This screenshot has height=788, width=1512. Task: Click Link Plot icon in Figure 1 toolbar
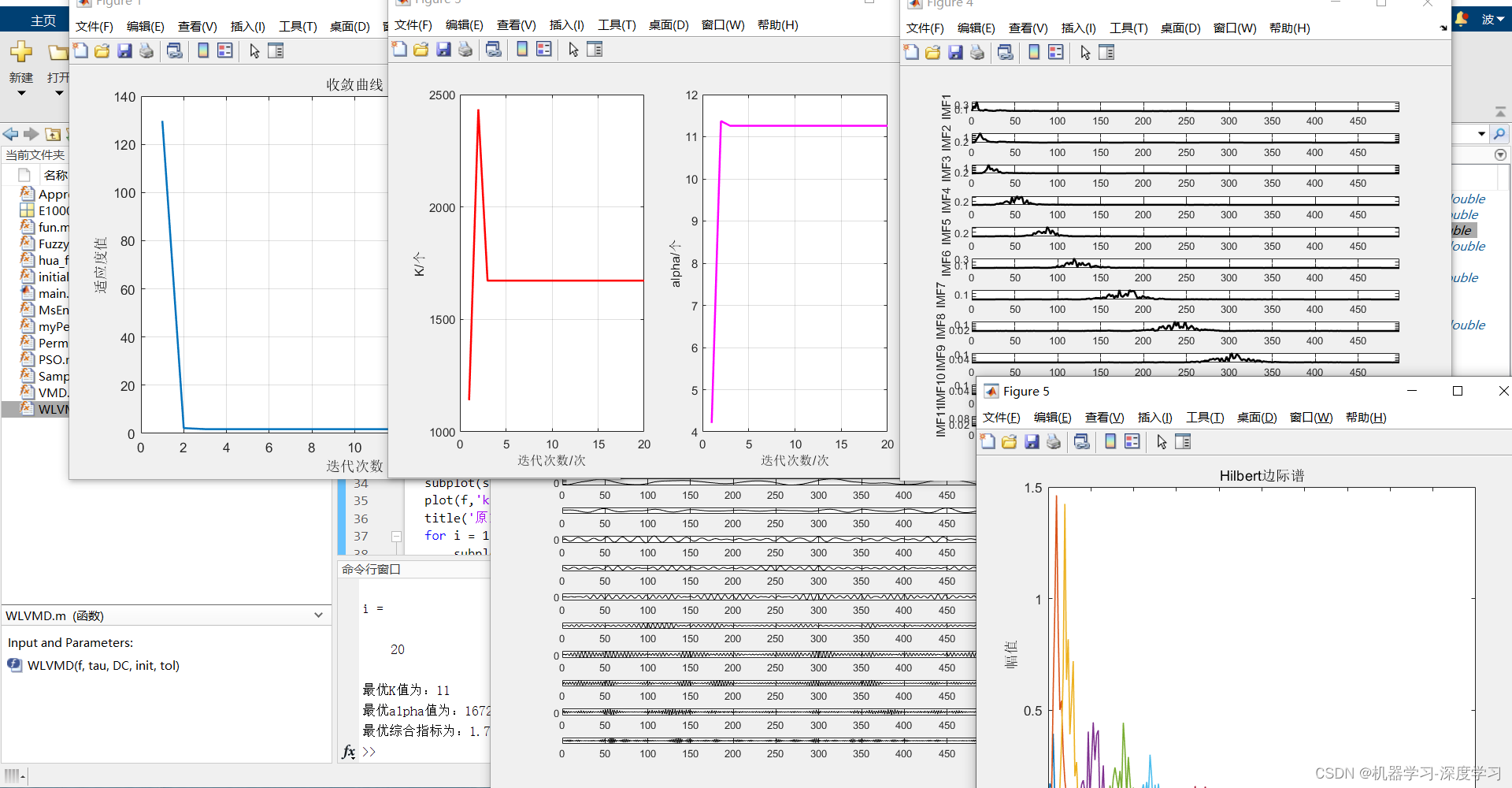[x=175, y=50]
